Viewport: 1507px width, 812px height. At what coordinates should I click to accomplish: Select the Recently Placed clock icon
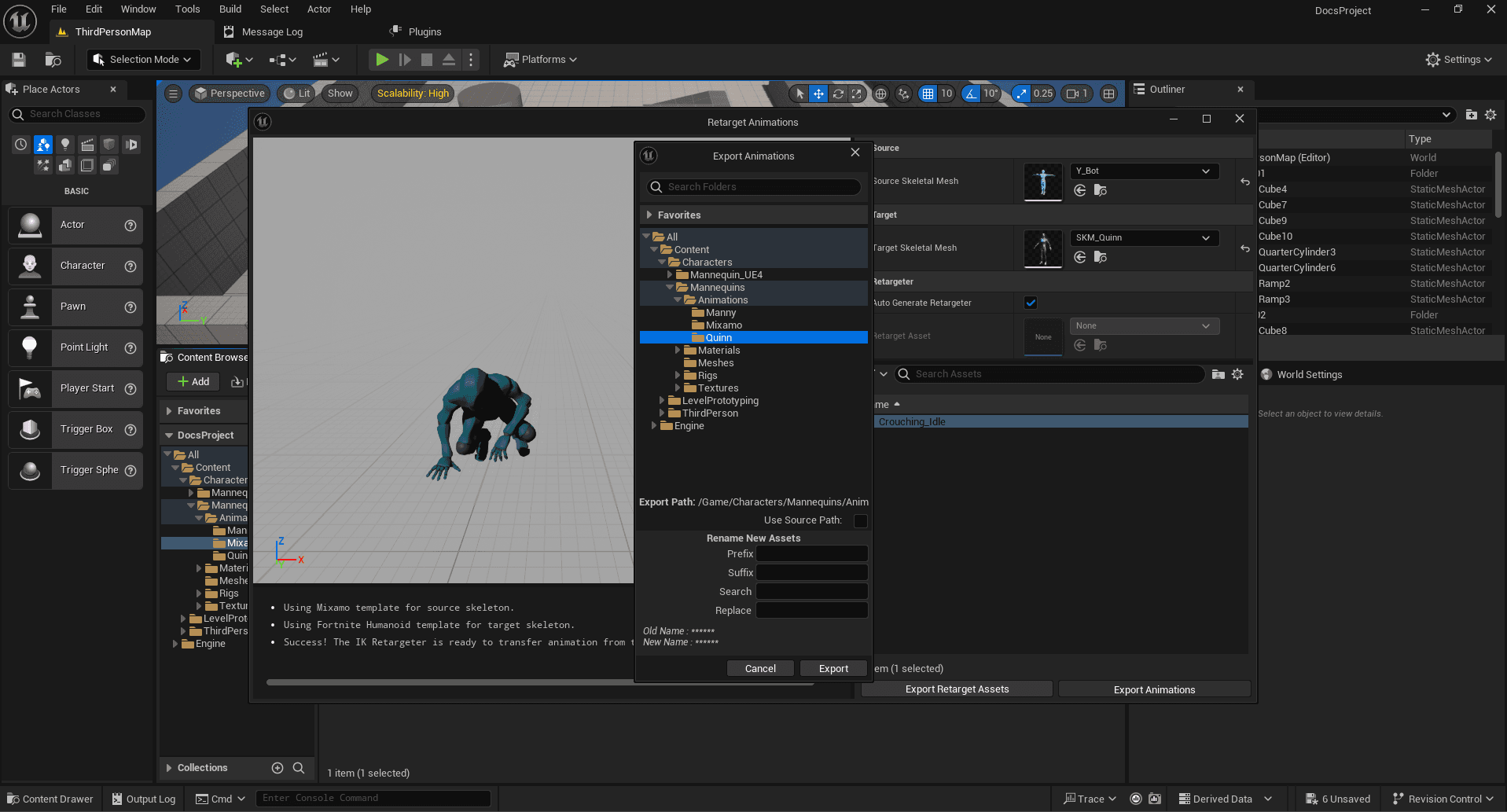point(21,145)
